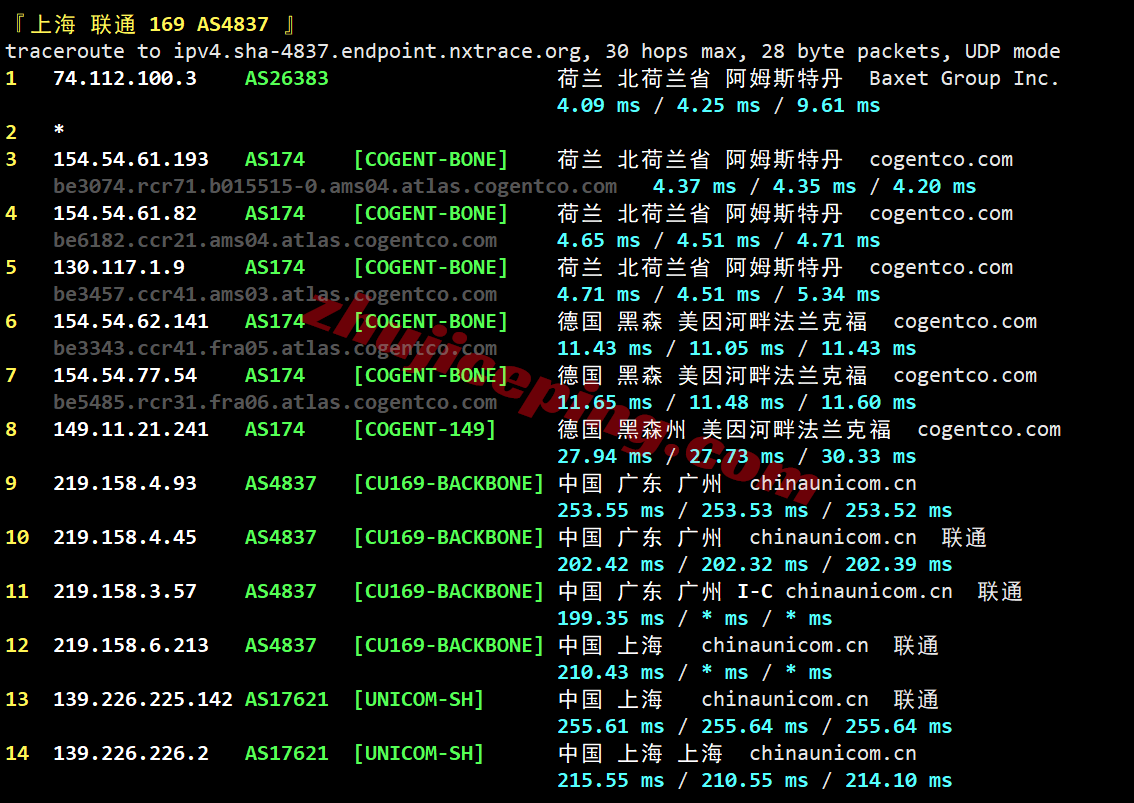Click latency 4.09 ms on hop 1
Image resolution: width=1134 pixels, height=803 pixels.
pos(599,106)
